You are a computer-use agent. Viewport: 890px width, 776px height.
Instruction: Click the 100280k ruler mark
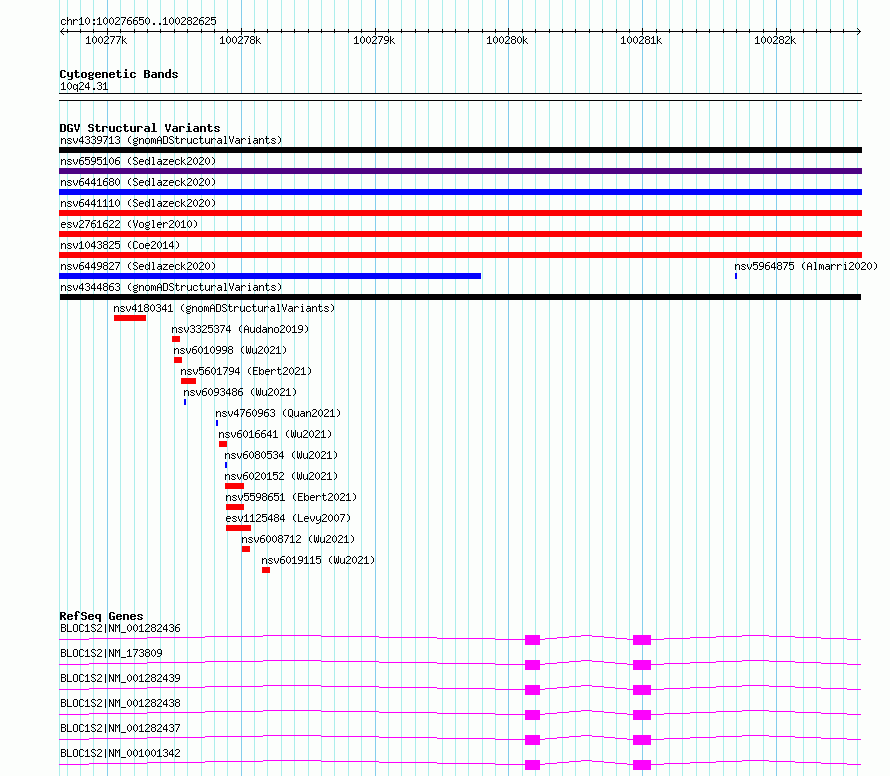pos(507,40)
